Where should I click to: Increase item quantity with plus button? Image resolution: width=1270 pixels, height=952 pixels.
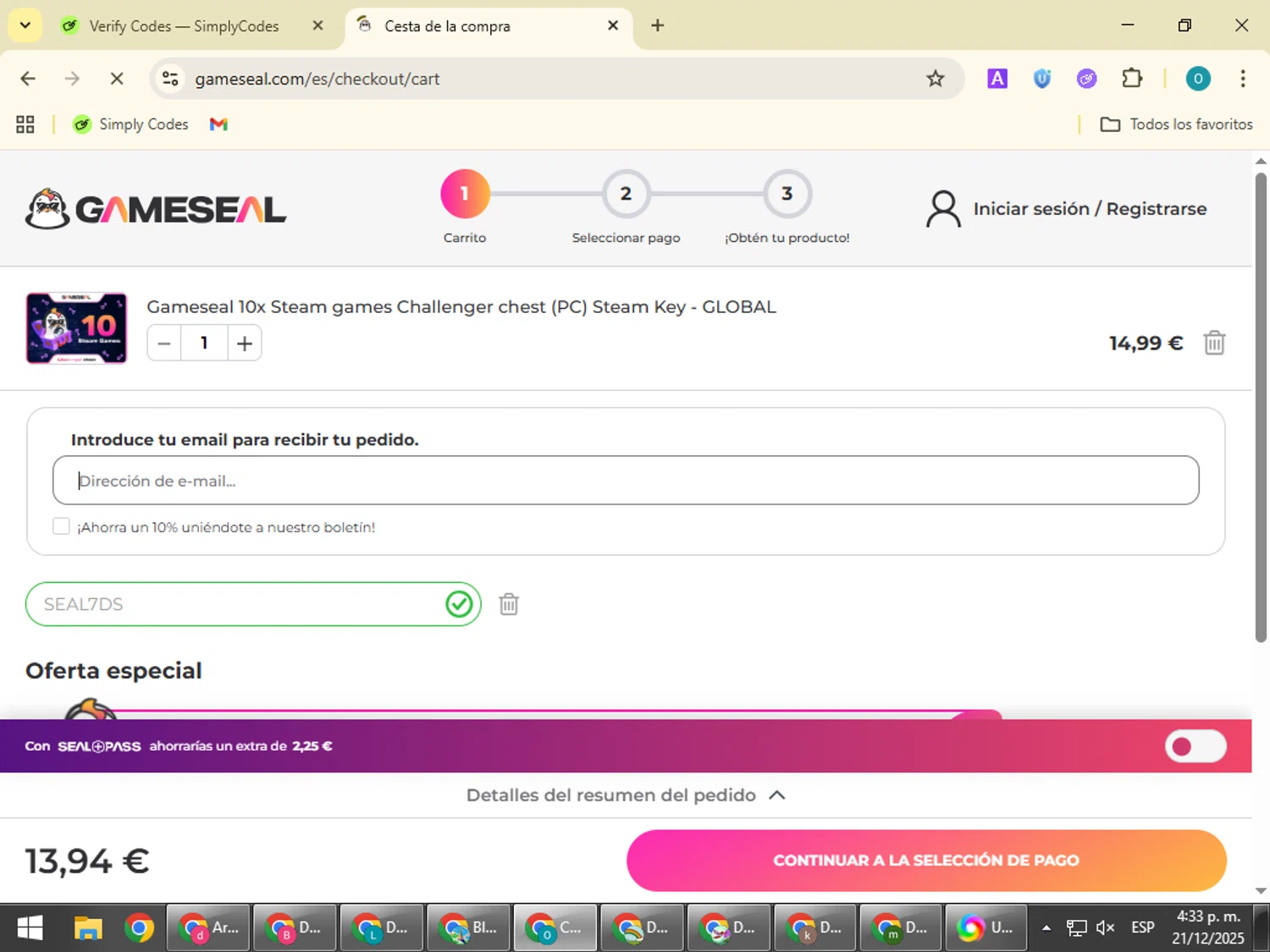245,344
